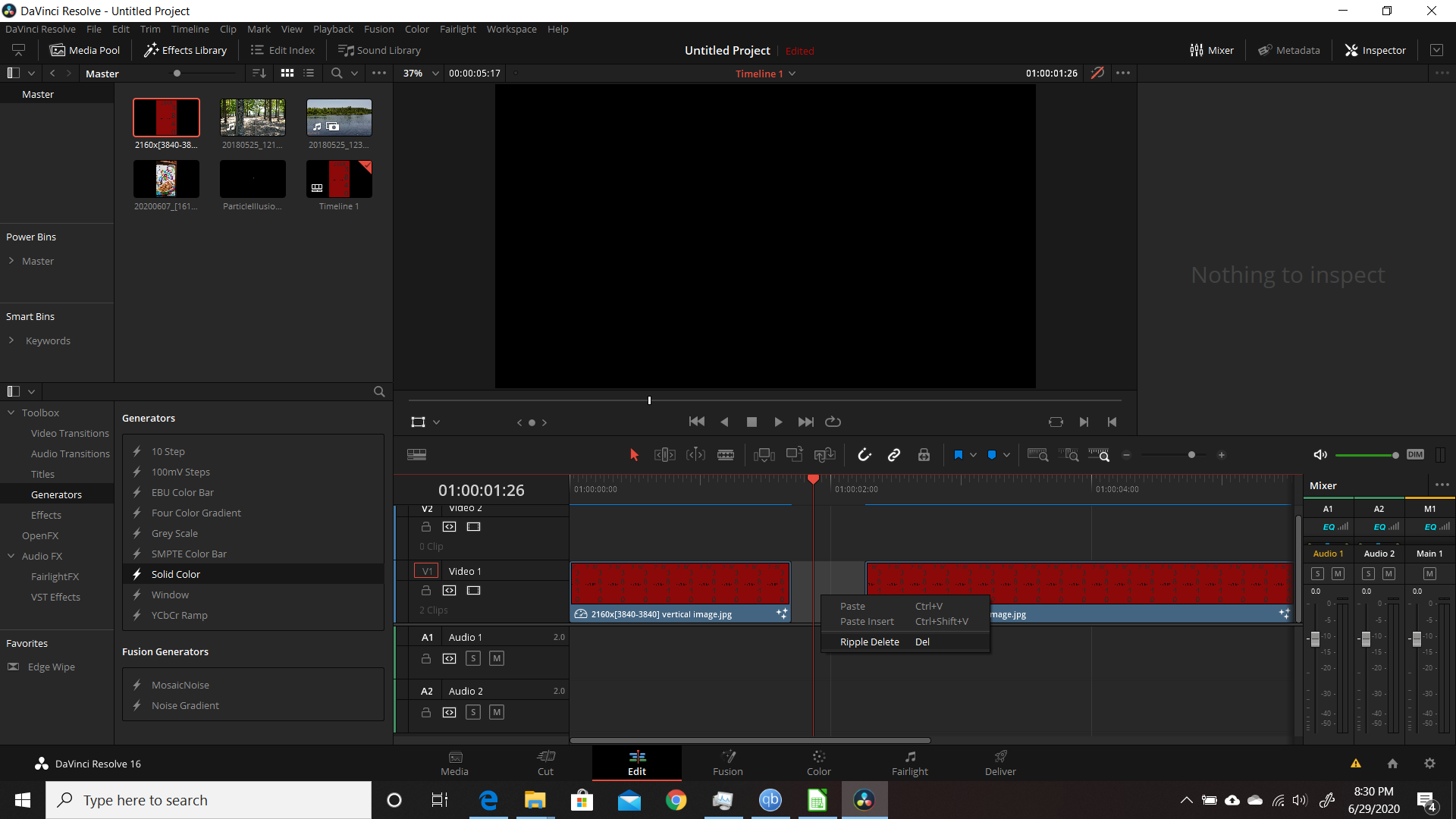Switch to the Color page
The width and height of the screenshot is (1456, 819).
click(x=819, y=764)
